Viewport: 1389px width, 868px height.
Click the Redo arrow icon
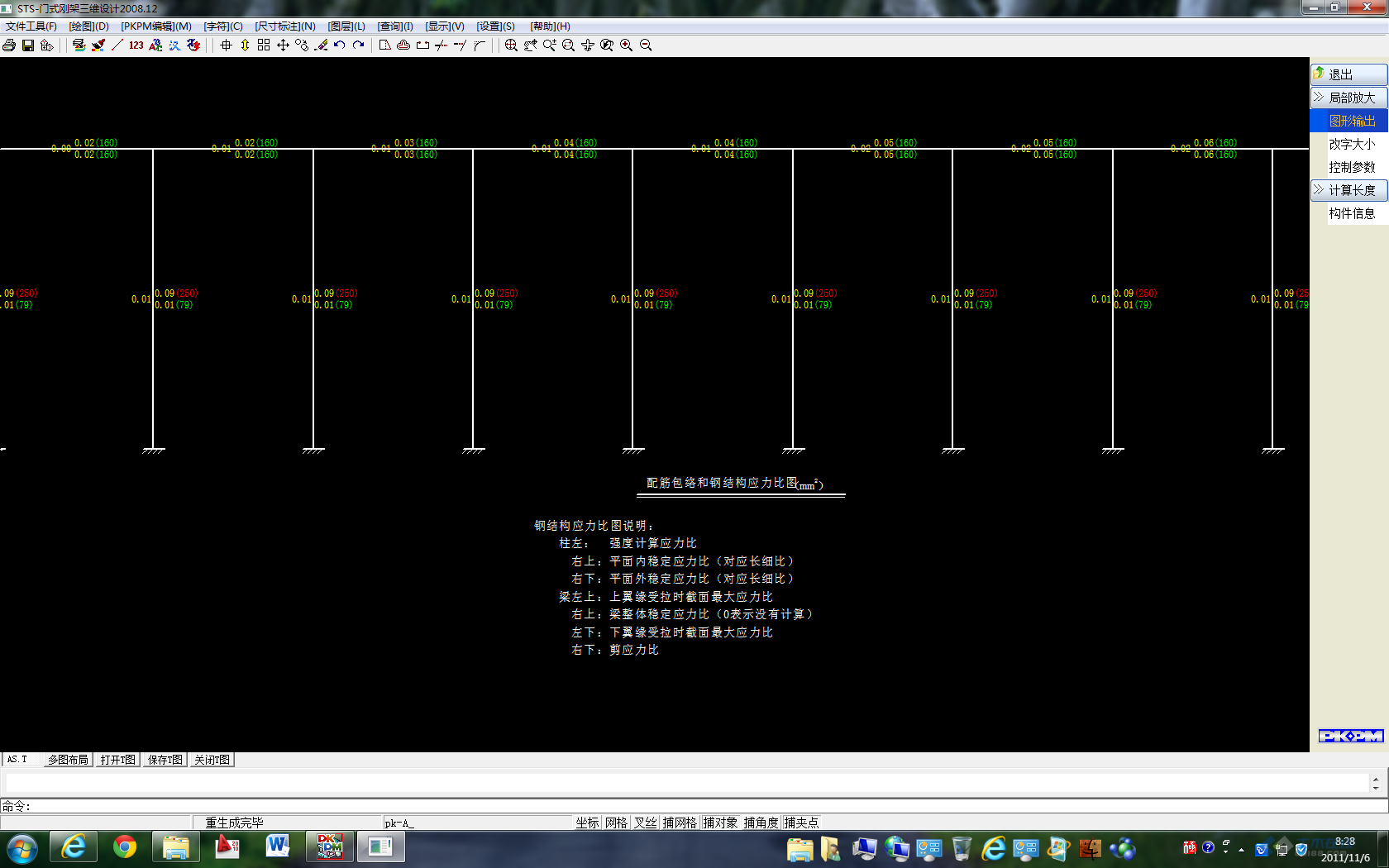pyautogui.click(x=359, y=45)
